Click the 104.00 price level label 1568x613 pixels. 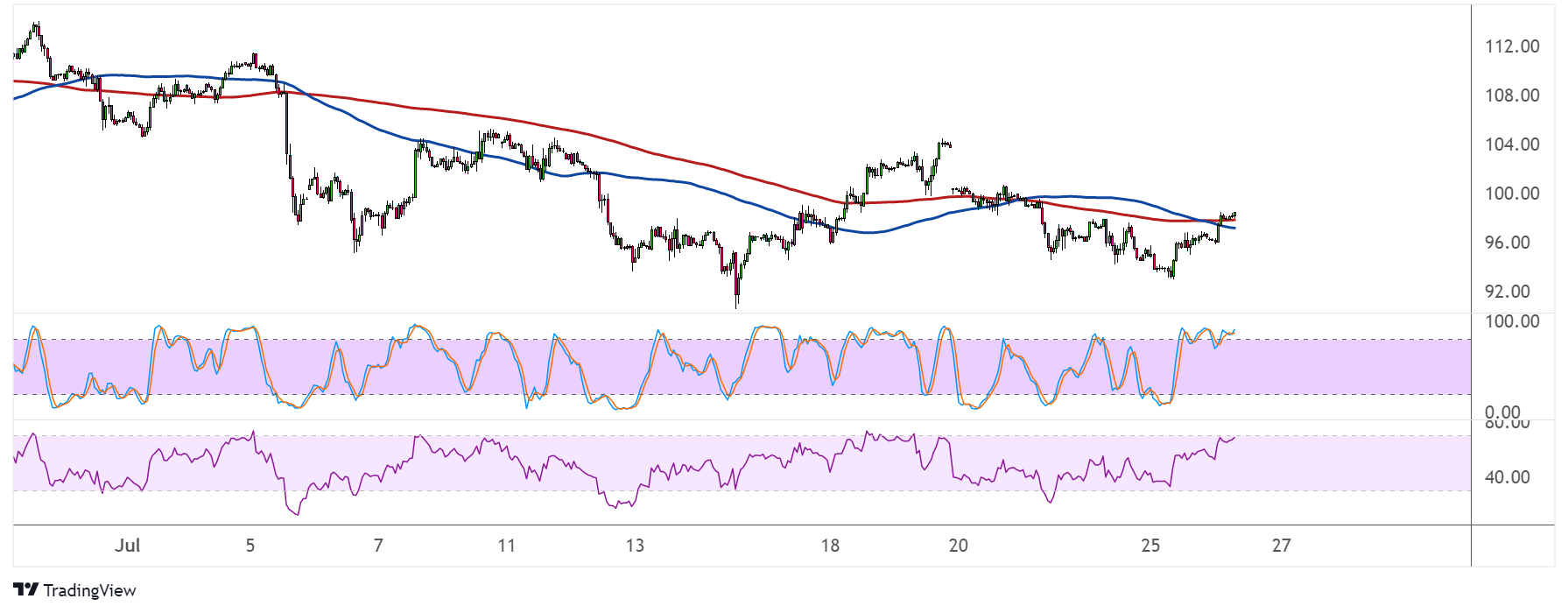pos(1512,144)
